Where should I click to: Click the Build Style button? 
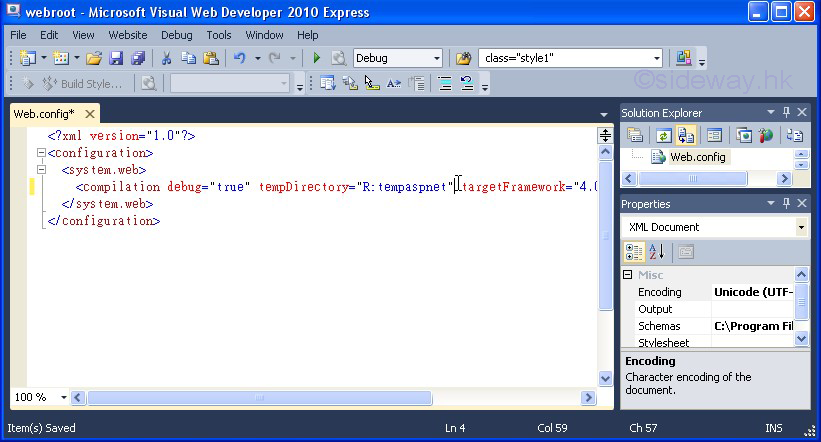pyautogui.click(x=82, y=84)
